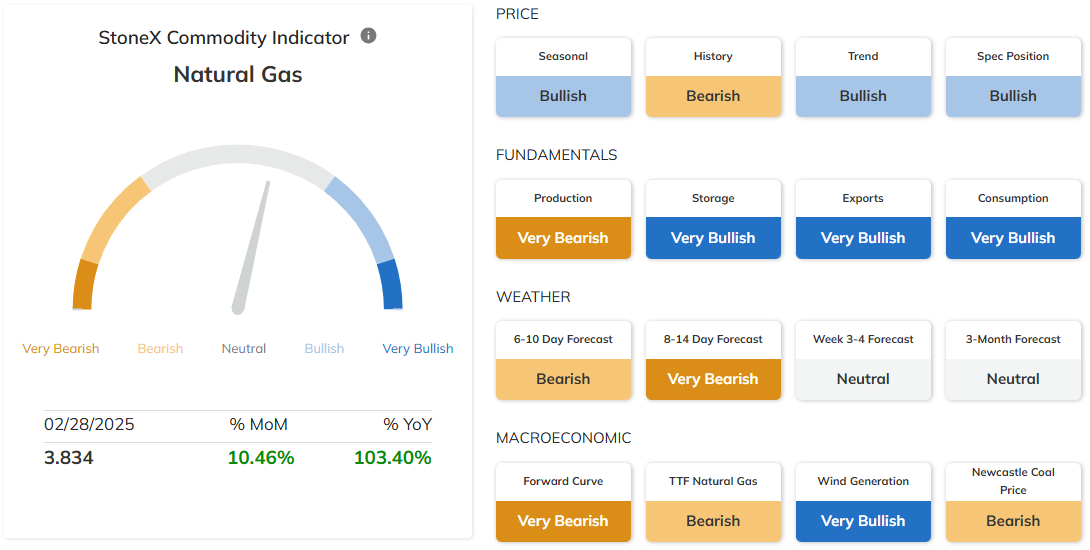
Task: Click the WEATHER section heading
Action: [533, 297]
